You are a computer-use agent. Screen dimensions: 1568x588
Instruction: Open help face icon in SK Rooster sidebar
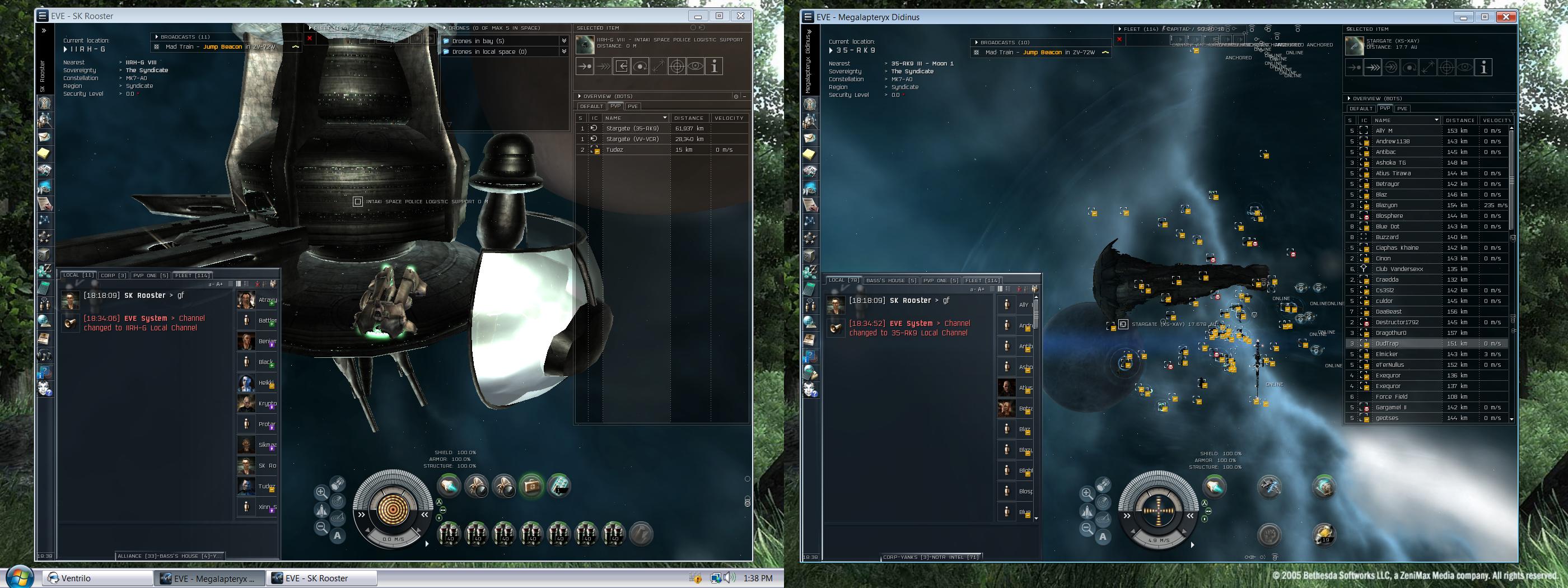44,388
